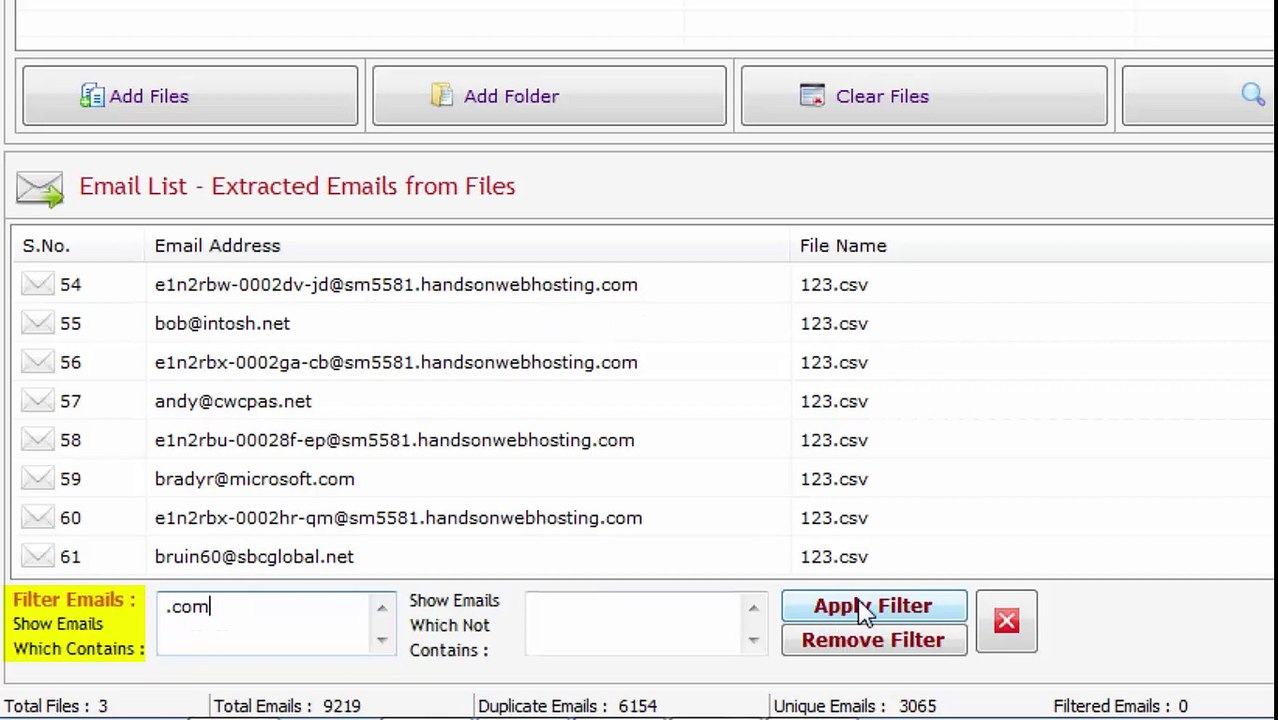
Task: Select email bob@intosh.net
Action: pos(222,324)
